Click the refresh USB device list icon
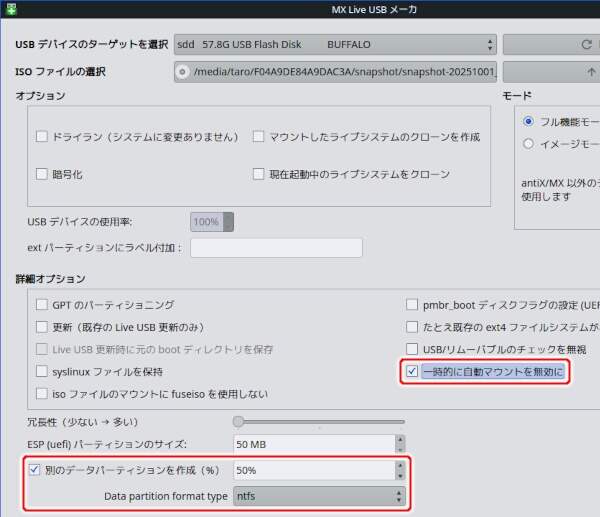This screenshot has height=517, width=600. pyautogui.click(x=586, y=45)
